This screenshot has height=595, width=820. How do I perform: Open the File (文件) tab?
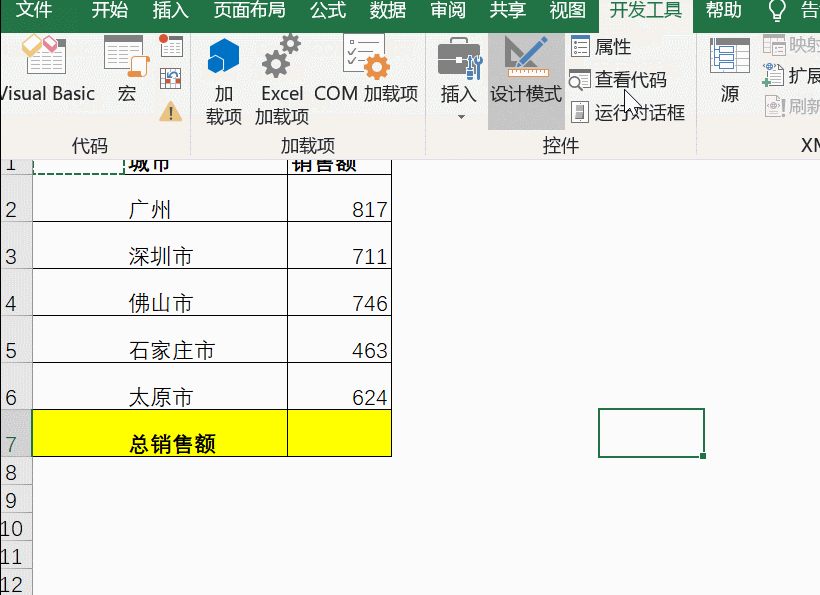(x=33, y=10)
